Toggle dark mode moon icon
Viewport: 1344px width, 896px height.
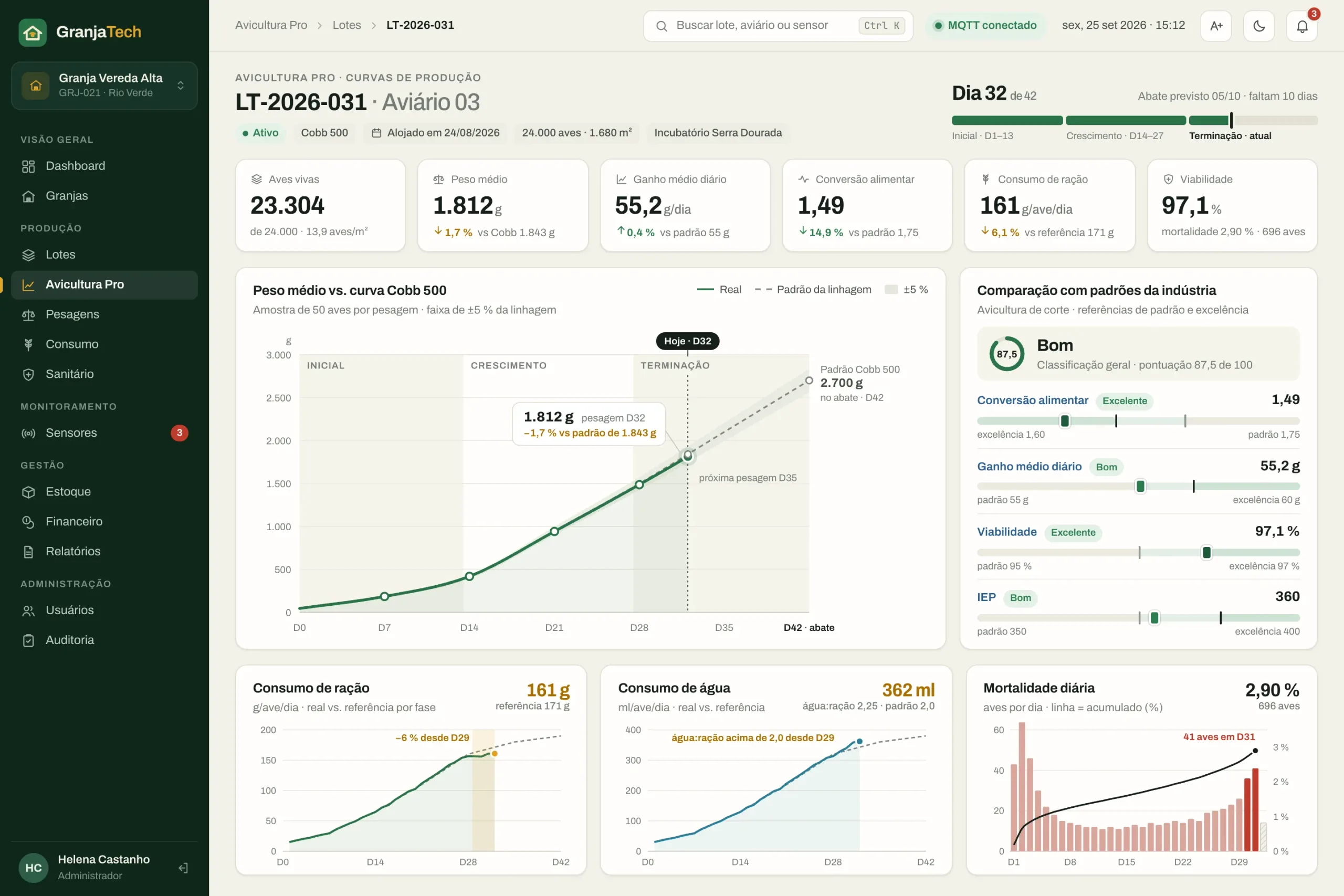click(x=1259, y=26)
